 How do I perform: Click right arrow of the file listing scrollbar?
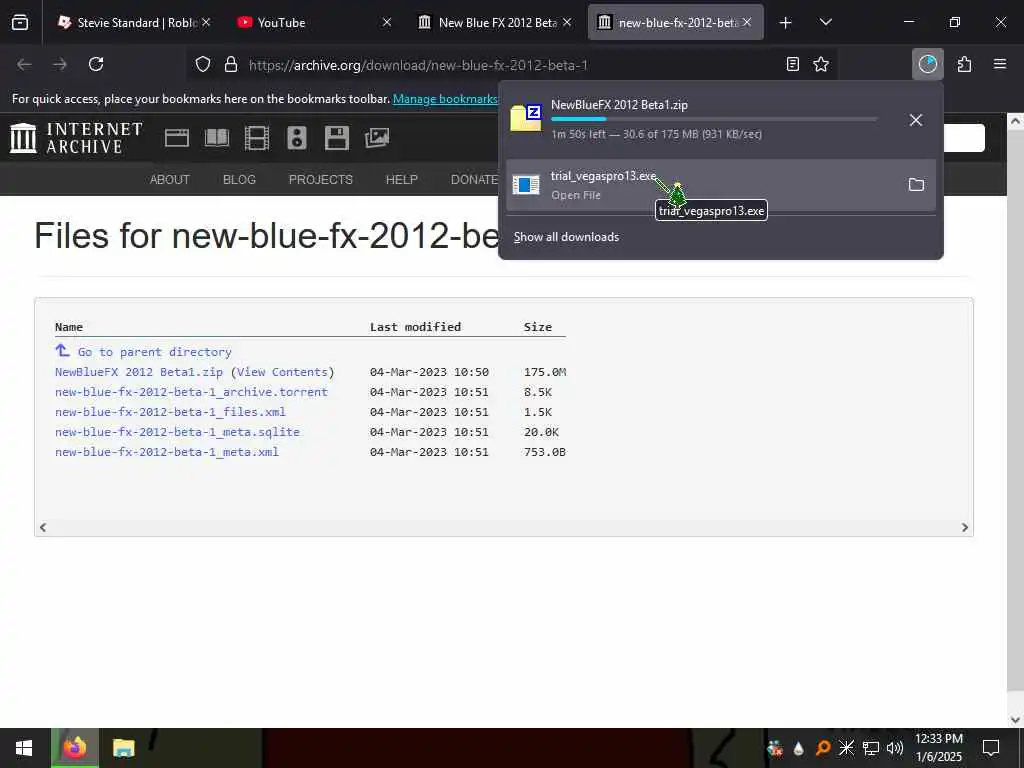point(965,528)
